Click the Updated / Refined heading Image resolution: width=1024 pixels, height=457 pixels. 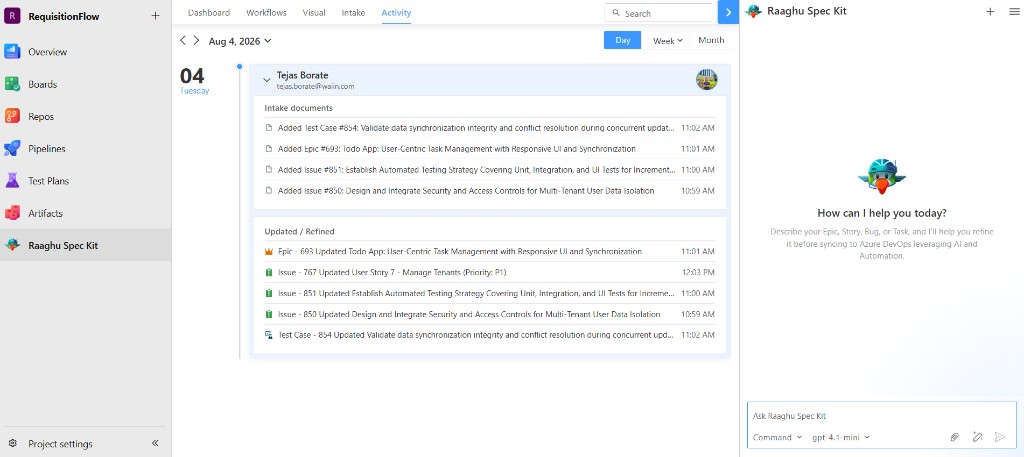coord(299,231)
